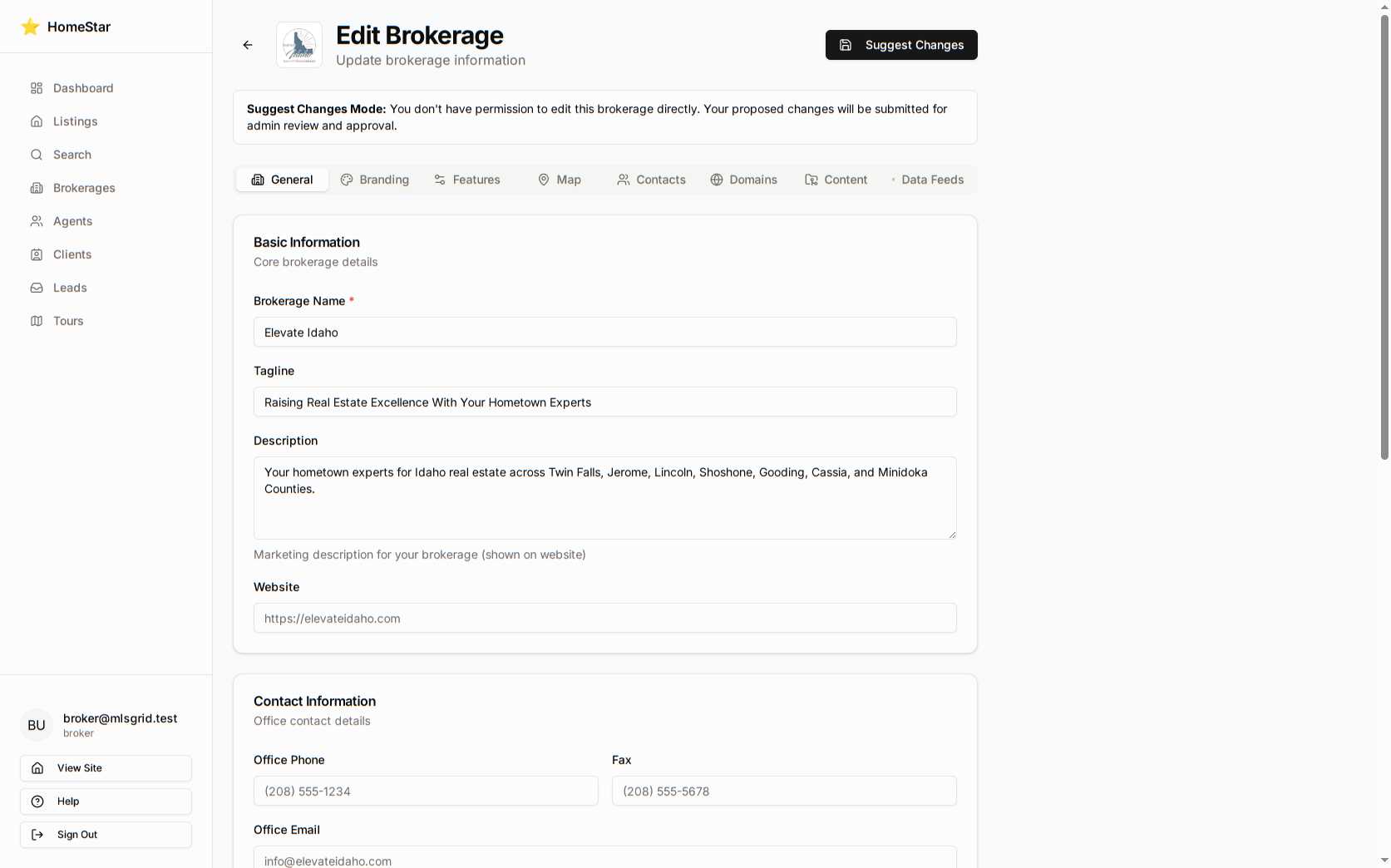
Task: Open Dashboard via its grid icon
Action: coord(37,88)
